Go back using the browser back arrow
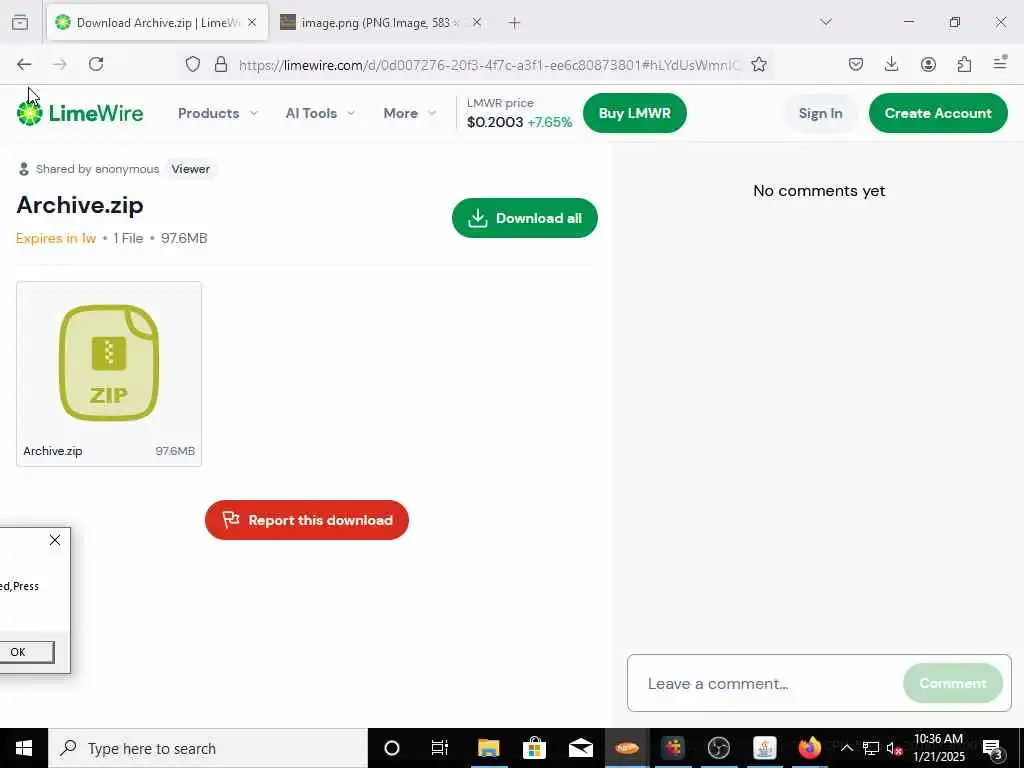This screenshot has width=1024, height=768. click(x=24, y=64)
